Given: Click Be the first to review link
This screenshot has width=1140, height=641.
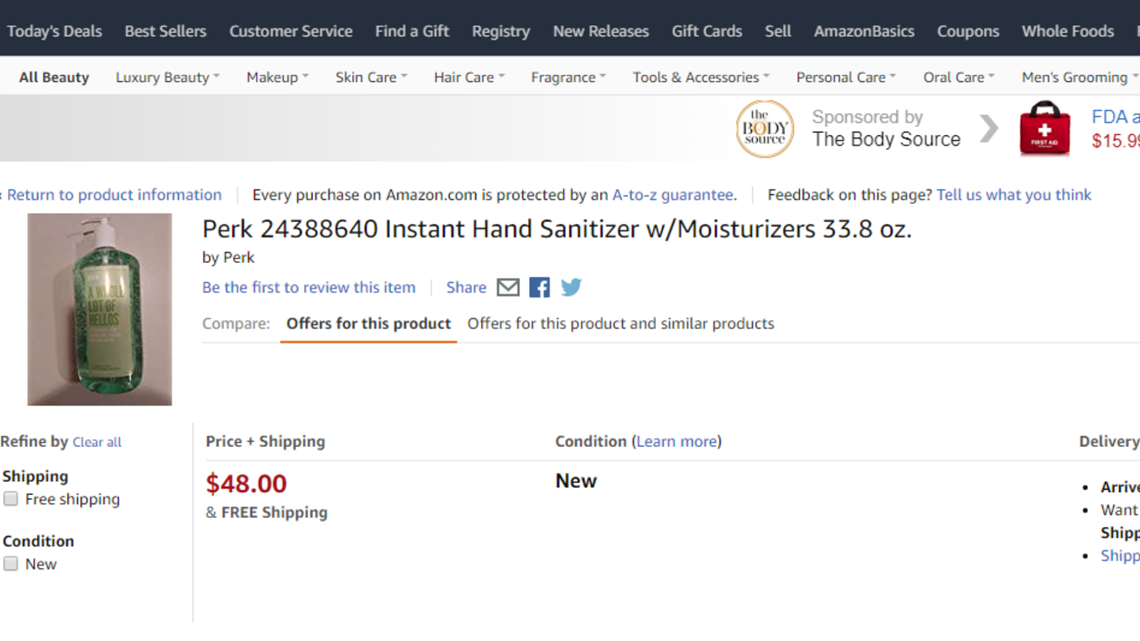Looking at the screenshot, I should [x=309, y=287].
